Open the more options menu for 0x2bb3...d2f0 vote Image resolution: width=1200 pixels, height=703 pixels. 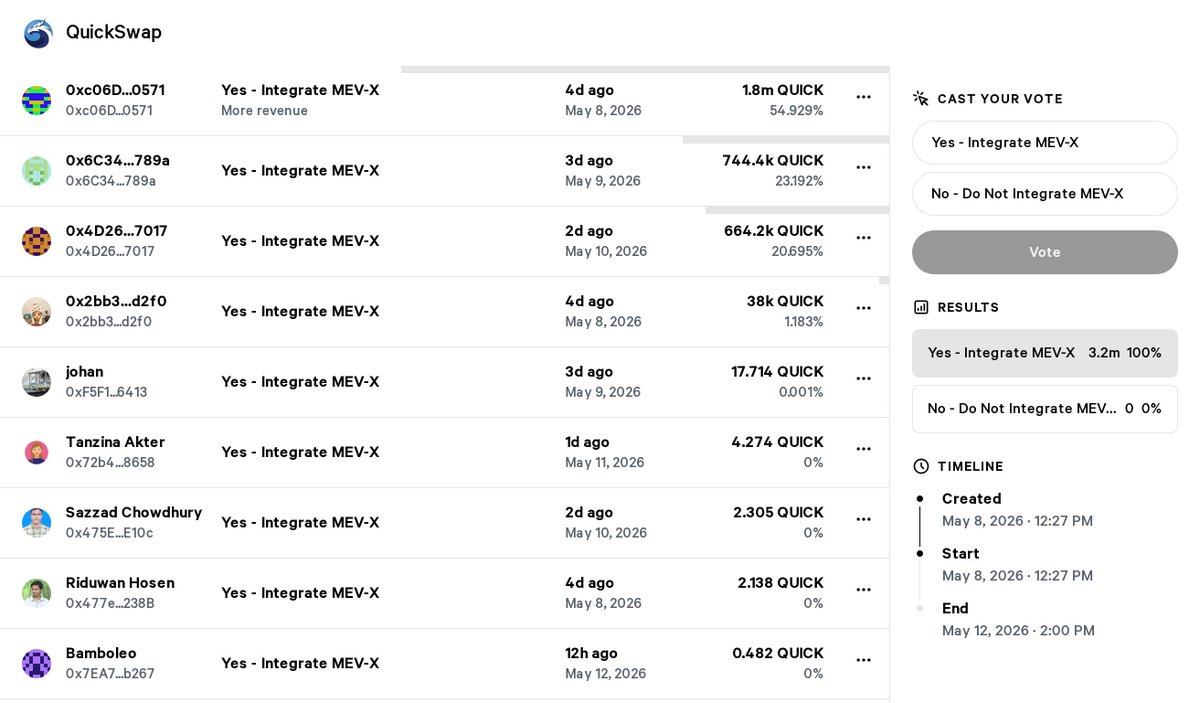(x=864, y=308)
